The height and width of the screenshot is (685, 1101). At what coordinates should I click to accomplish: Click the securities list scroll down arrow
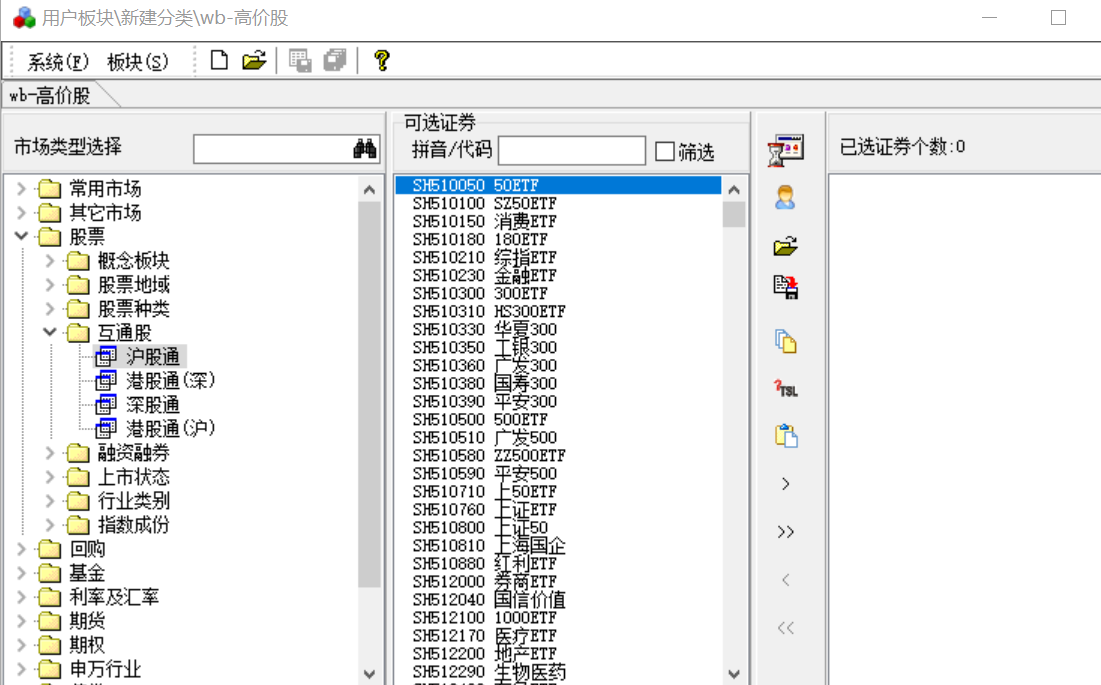click(734, 674)
